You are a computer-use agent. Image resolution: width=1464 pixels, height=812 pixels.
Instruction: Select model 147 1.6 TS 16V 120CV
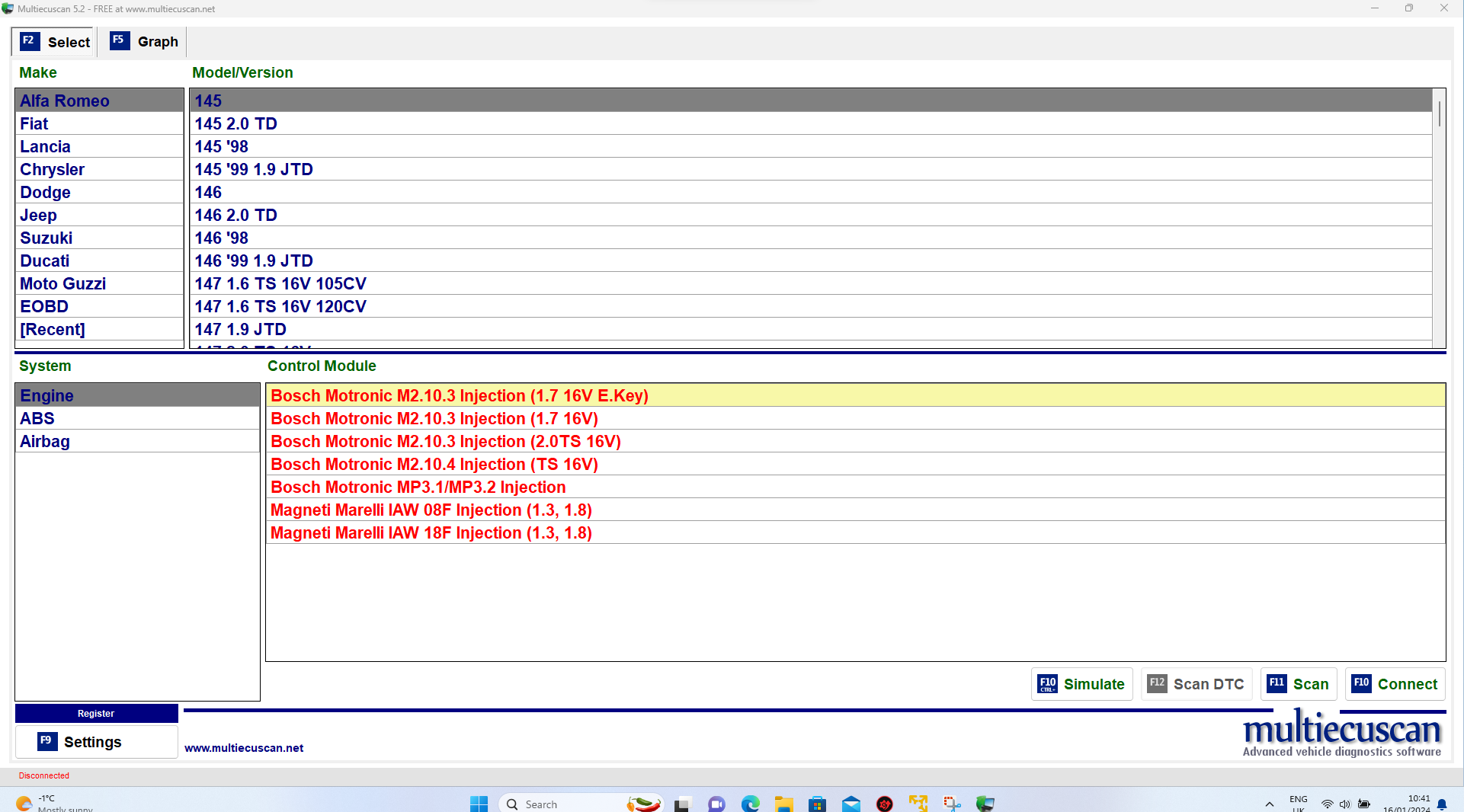(x=811, y=306)
